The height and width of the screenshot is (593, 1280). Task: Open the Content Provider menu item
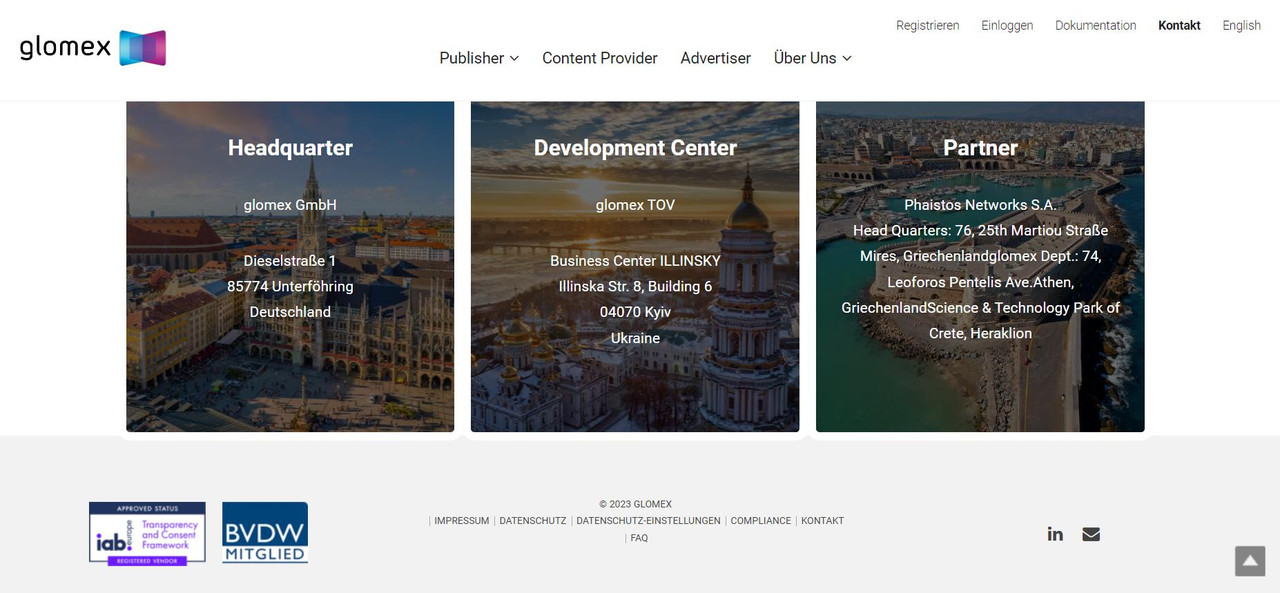click(x=600, y=58)
